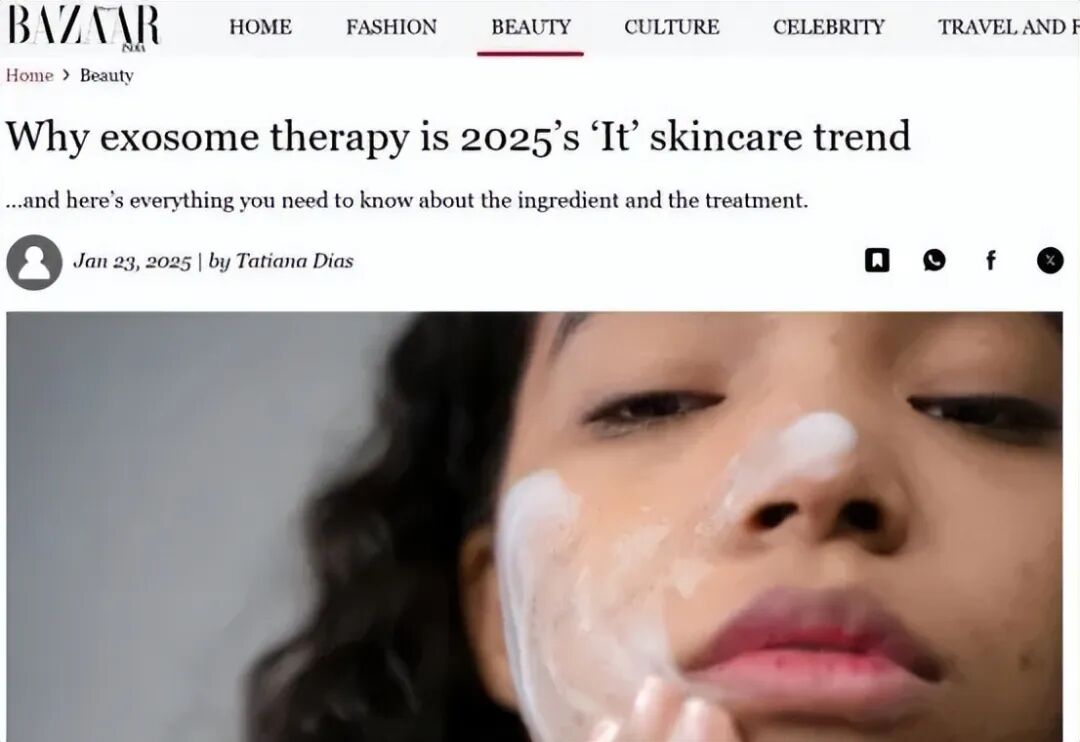Click the Beauty breadcrumb link
The width and height of the screenshot is (1080, 742).
[107, 76]
